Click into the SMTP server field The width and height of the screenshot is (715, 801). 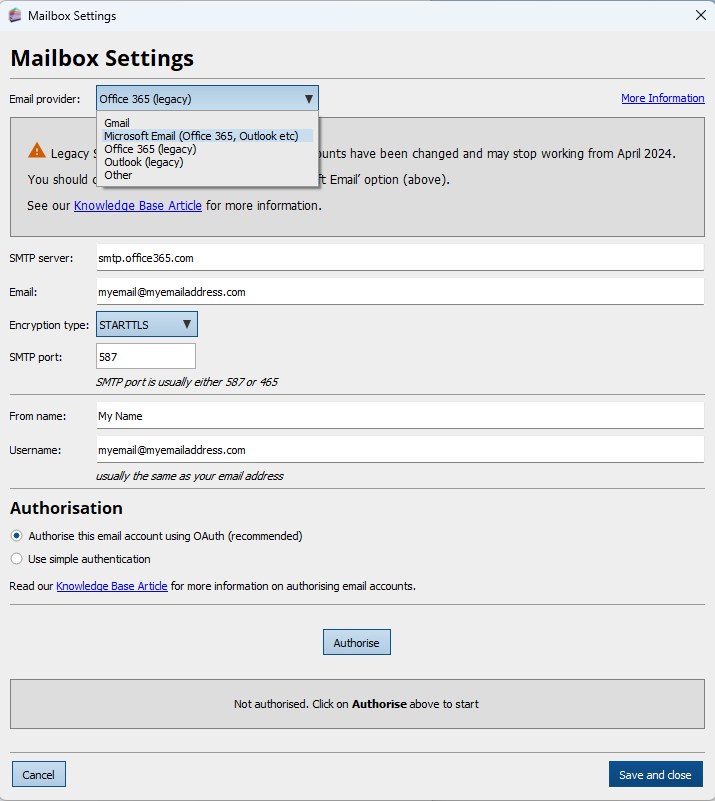click(400, 257)
